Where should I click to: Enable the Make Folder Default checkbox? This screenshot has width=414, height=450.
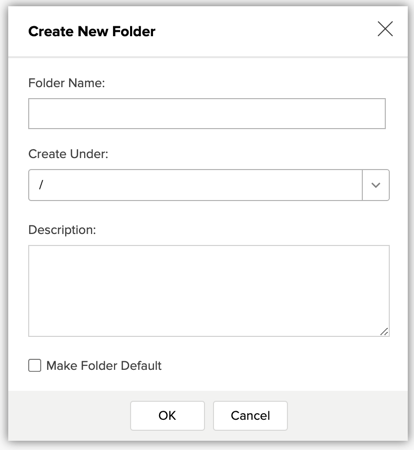pos(35,365)
